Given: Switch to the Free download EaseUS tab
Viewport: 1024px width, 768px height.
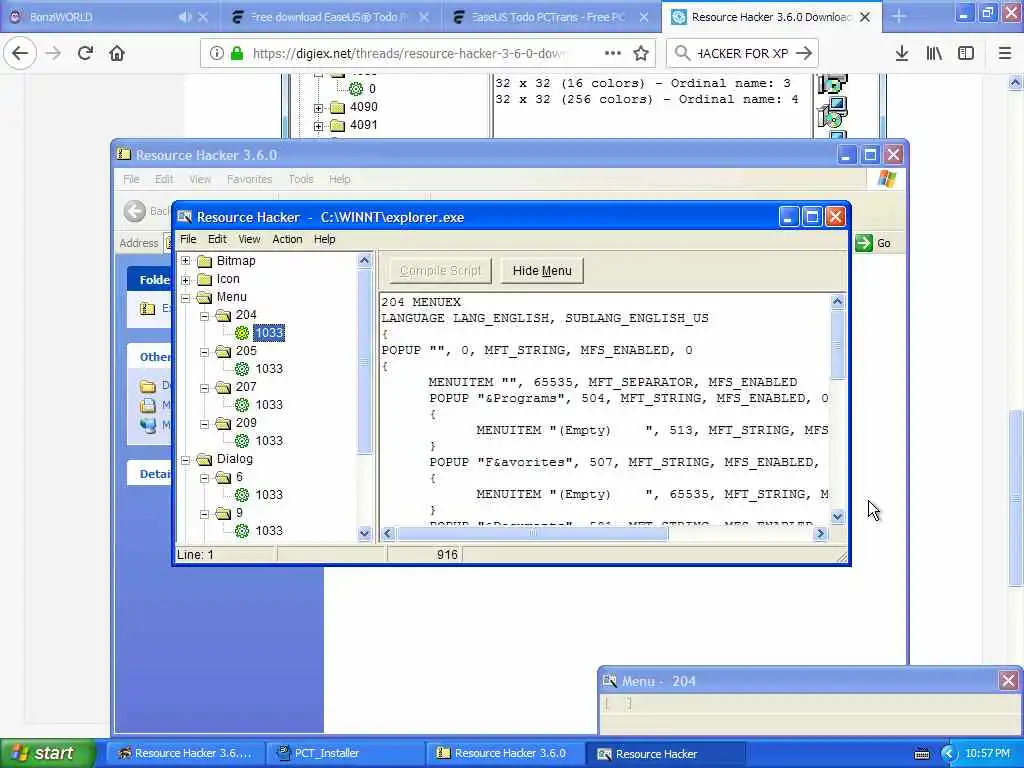Looking at the screenshot, I should [x=327, y=17].
